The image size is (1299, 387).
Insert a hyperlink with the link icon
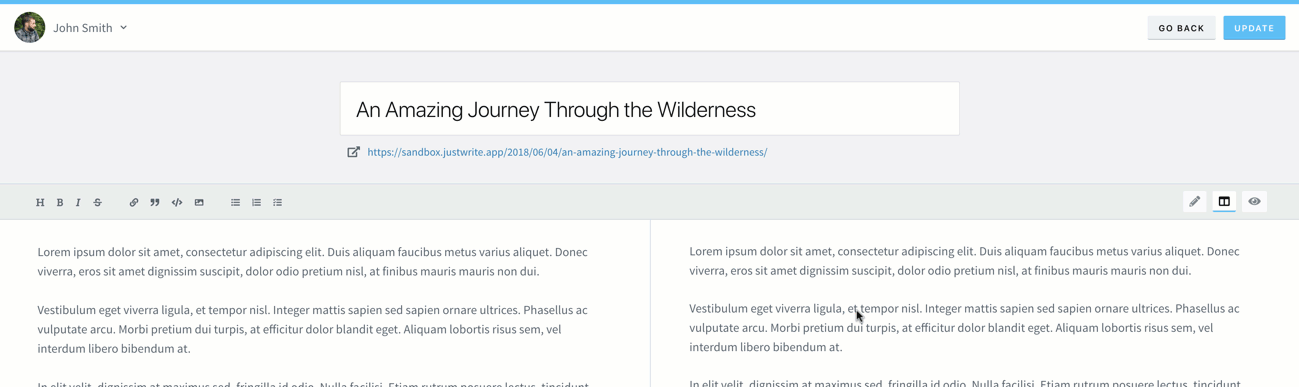(x=134, y=202)
